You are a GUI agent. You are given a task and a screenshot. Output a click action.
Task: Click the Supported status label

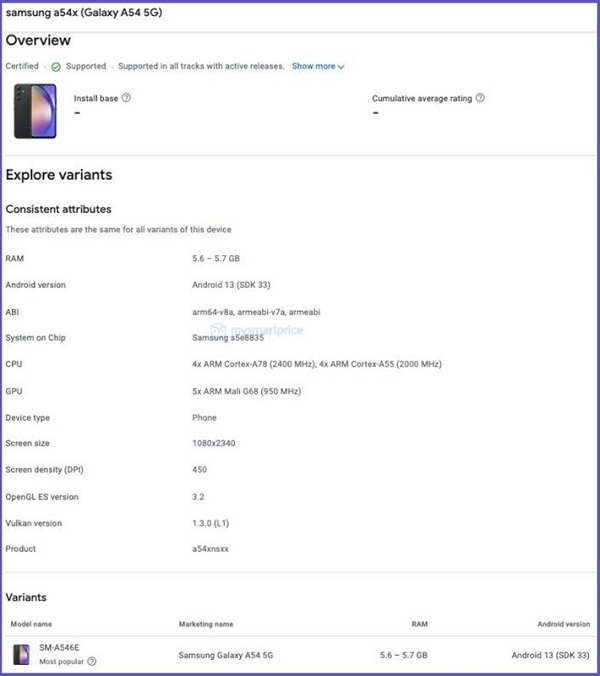tap(86, 66)
